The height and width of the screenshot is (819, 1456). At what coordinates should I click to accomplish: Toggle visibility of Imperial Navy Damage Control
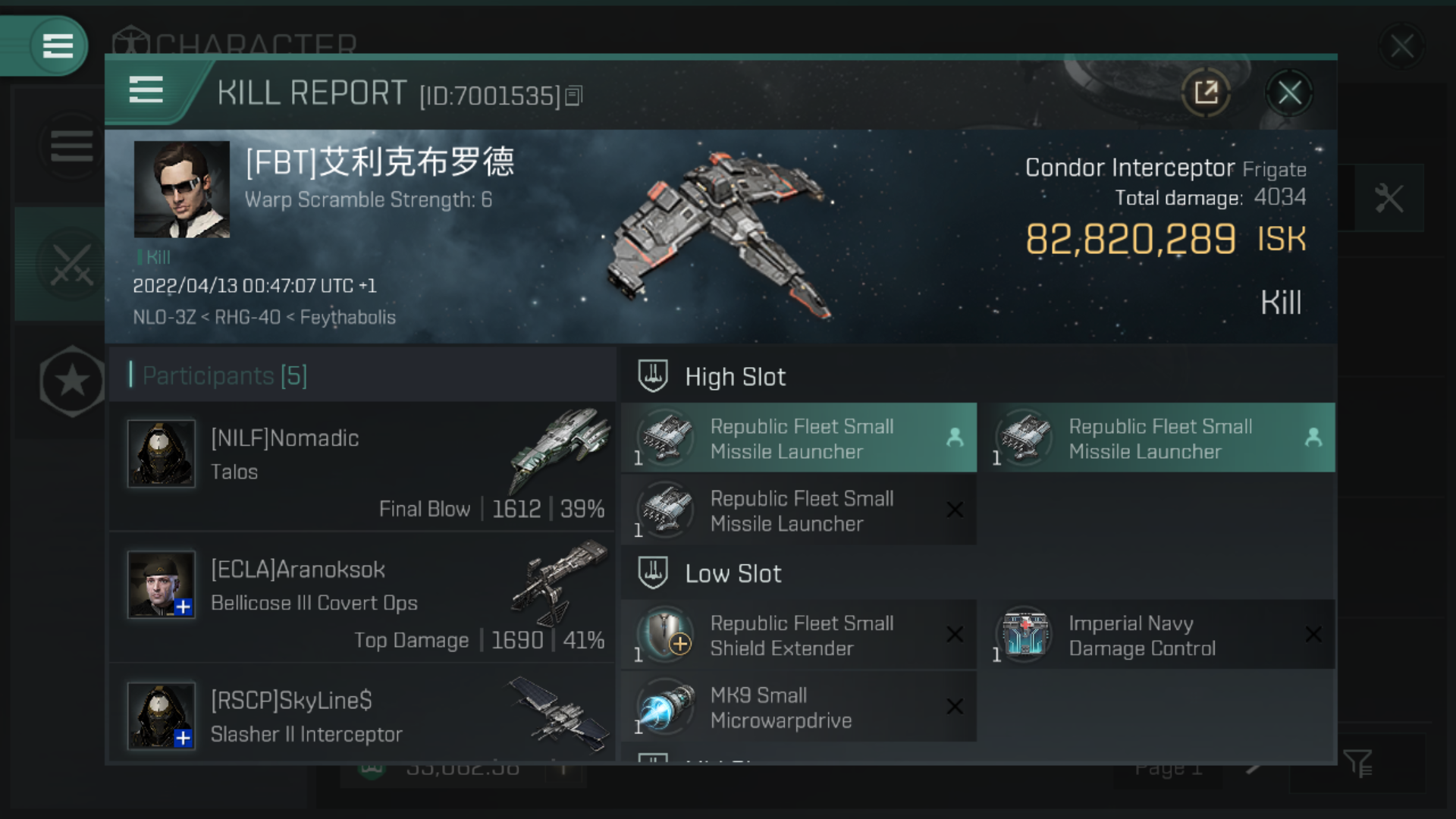[x=1313, y=634]
